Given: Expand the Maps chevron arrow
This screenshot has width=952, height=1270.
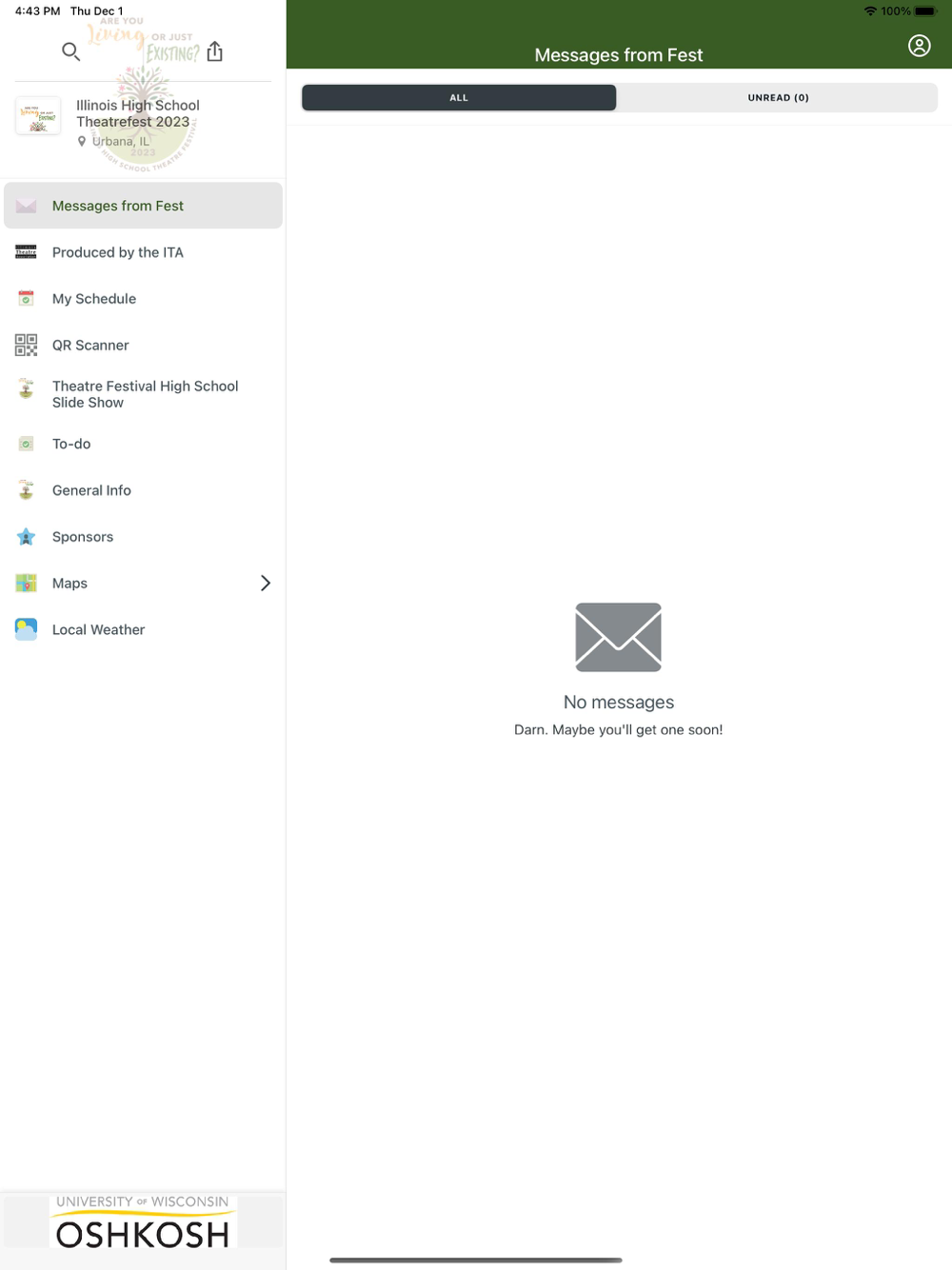Looking at the screenshot, I should point(266,583).
